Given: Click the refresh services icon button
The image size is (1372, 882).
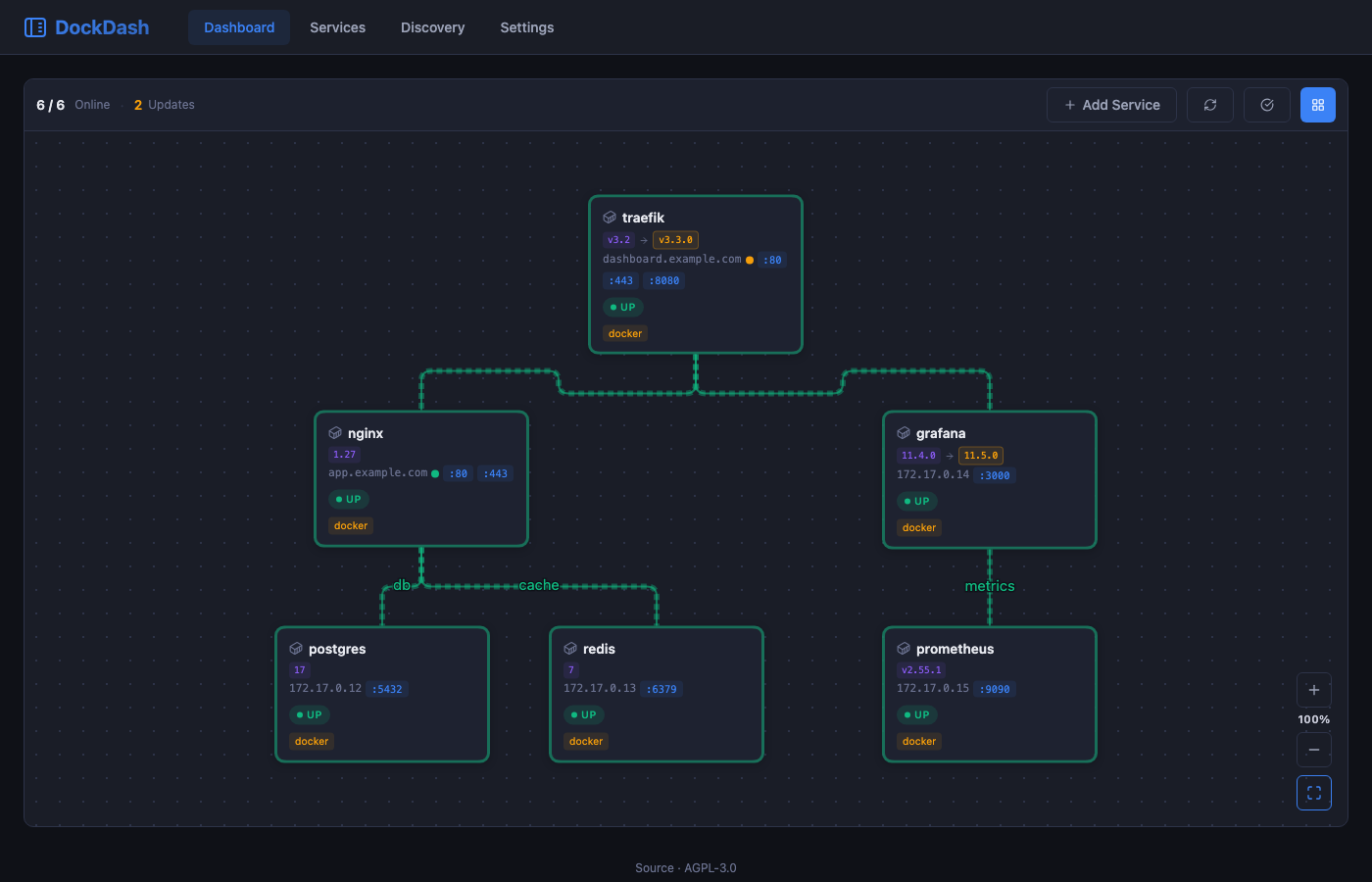Looking at the screenshot, I should [x=1210, y=105].
